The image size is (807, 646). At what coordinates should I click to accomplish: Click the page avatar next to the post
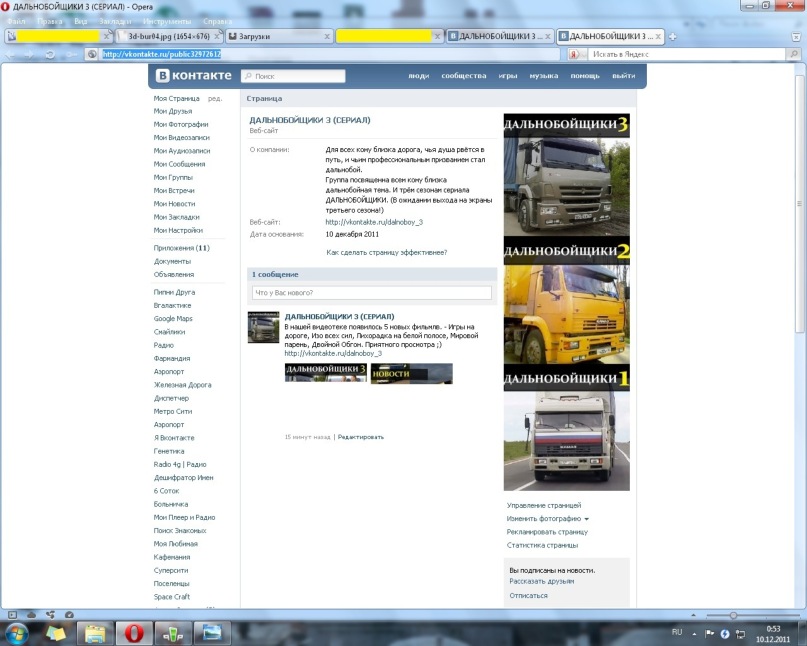pos(263,327)
